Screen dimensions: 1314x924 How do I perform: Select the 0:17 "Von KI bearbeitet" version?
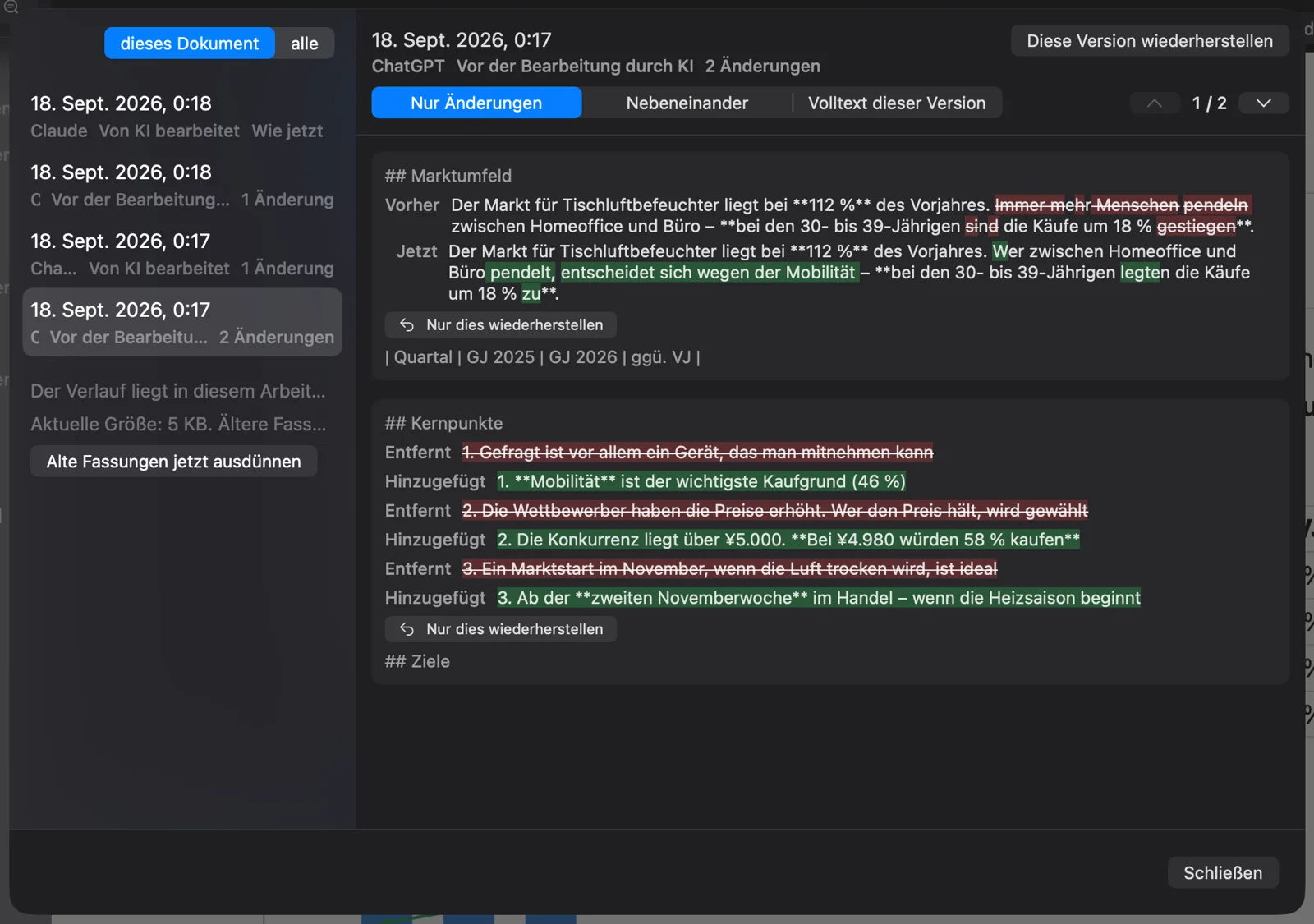tap(182, 255)
